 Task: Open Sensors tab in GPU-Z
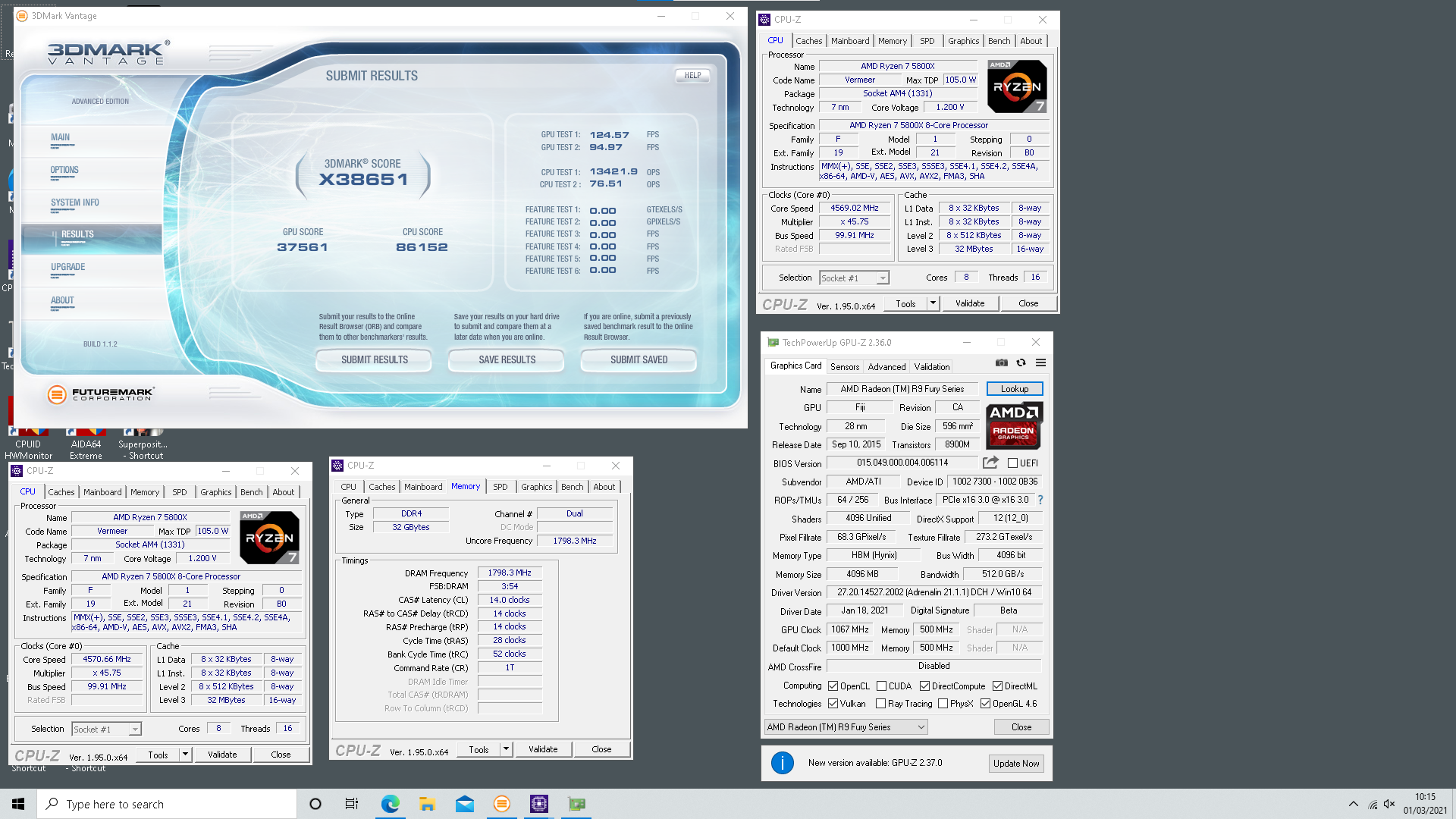(845, 367)
